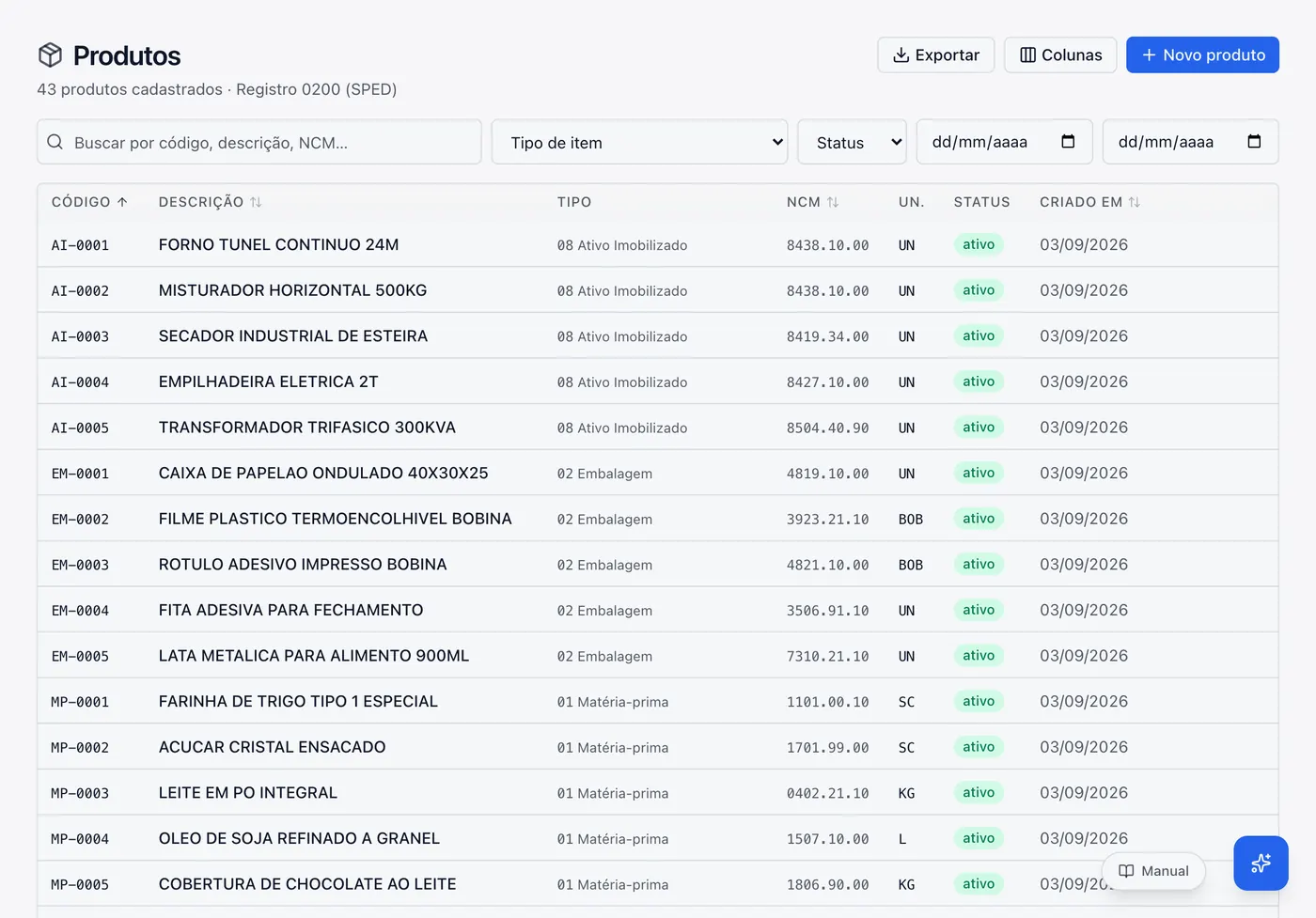Click the second date field dd/mm/aaaa

tap(1190, 142)
